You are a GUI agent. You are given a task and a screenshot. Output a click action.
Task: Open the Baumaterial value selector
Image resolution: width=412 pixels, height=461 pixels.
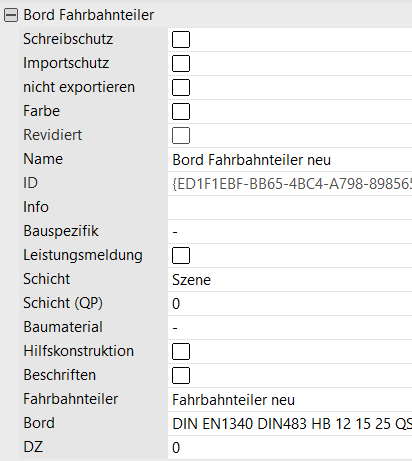pos(290,328)
